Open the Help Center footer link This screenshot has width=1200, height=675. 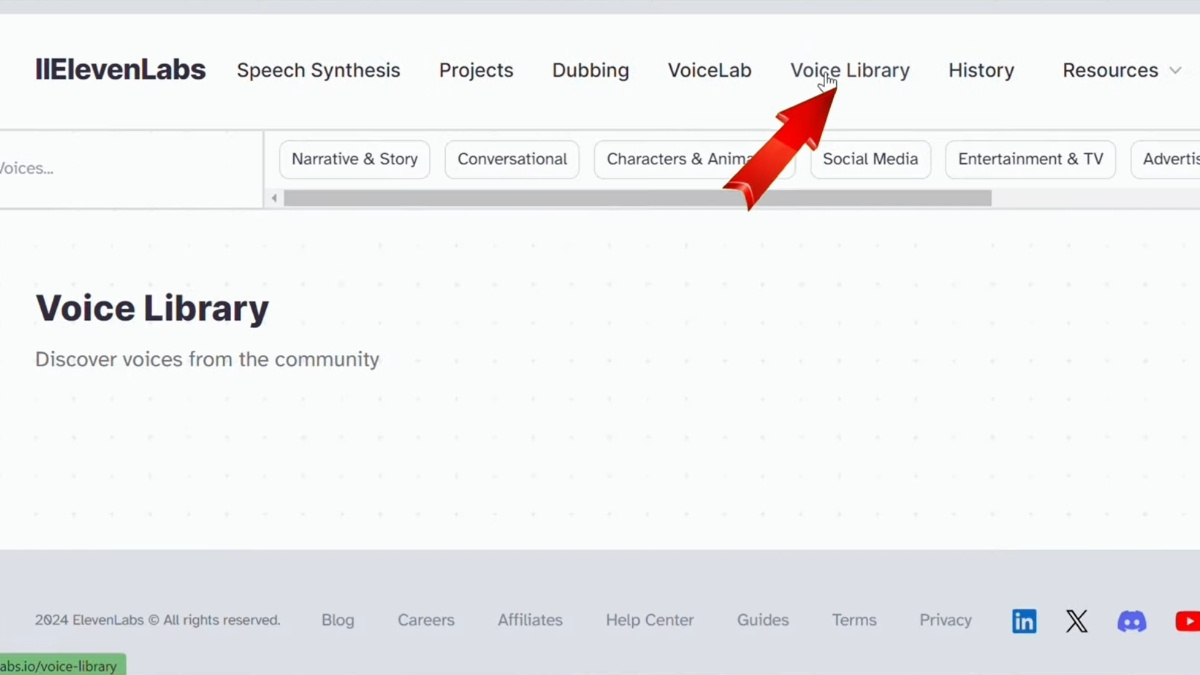point(649,620)
